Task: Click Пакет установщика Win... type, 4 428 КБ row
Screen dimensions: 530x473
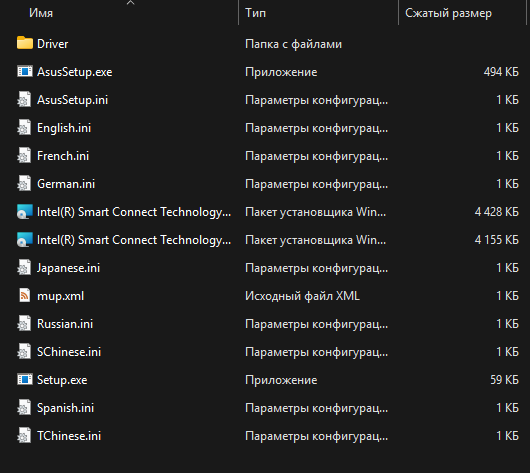Action: click(315, 212)
